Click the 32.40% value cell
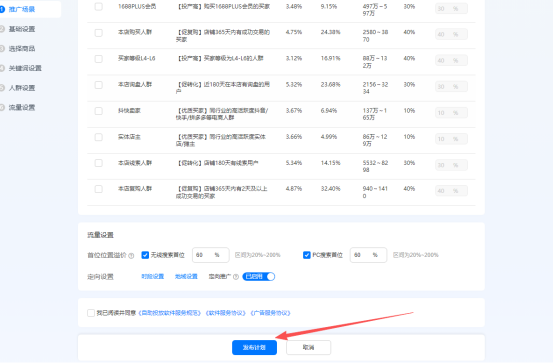Image resolution: width=553 pixels, height=363 pixels. pyautogui.click(x=330, y=189)
